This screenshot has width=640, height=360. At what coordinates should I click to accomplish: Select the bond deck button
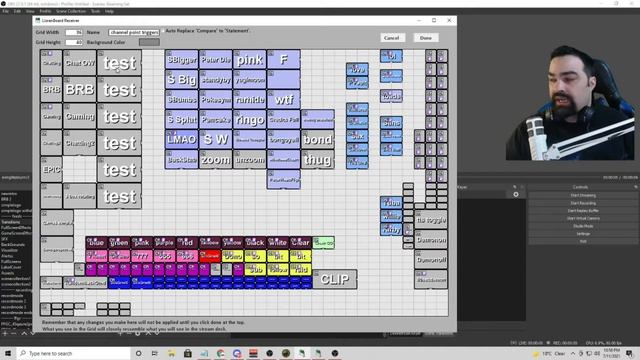(x=318, y=139)
